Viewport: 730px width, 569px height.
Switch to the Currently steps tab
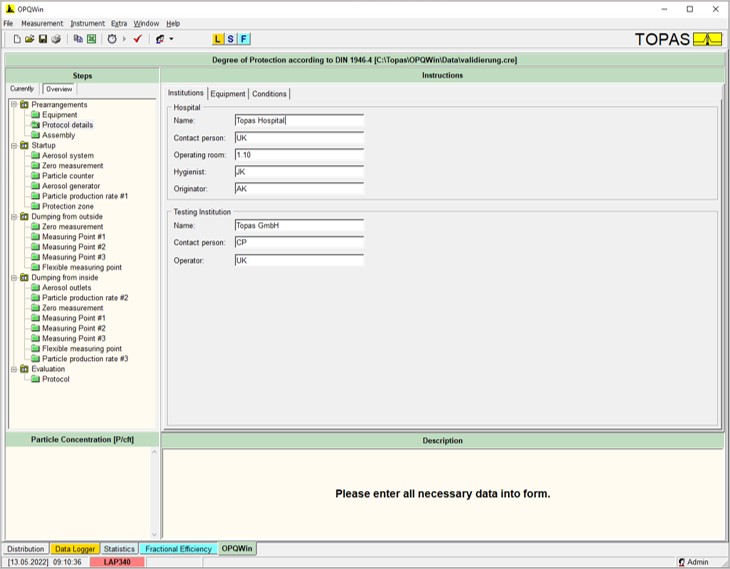pos(22,88)
